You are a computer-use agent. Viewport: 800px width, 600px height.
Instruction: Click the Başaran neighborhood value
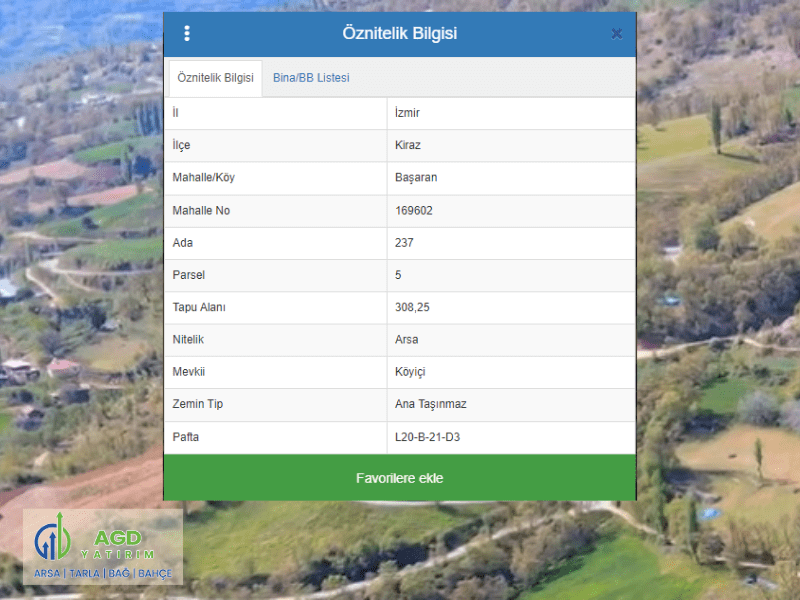[x=416, y=178]
